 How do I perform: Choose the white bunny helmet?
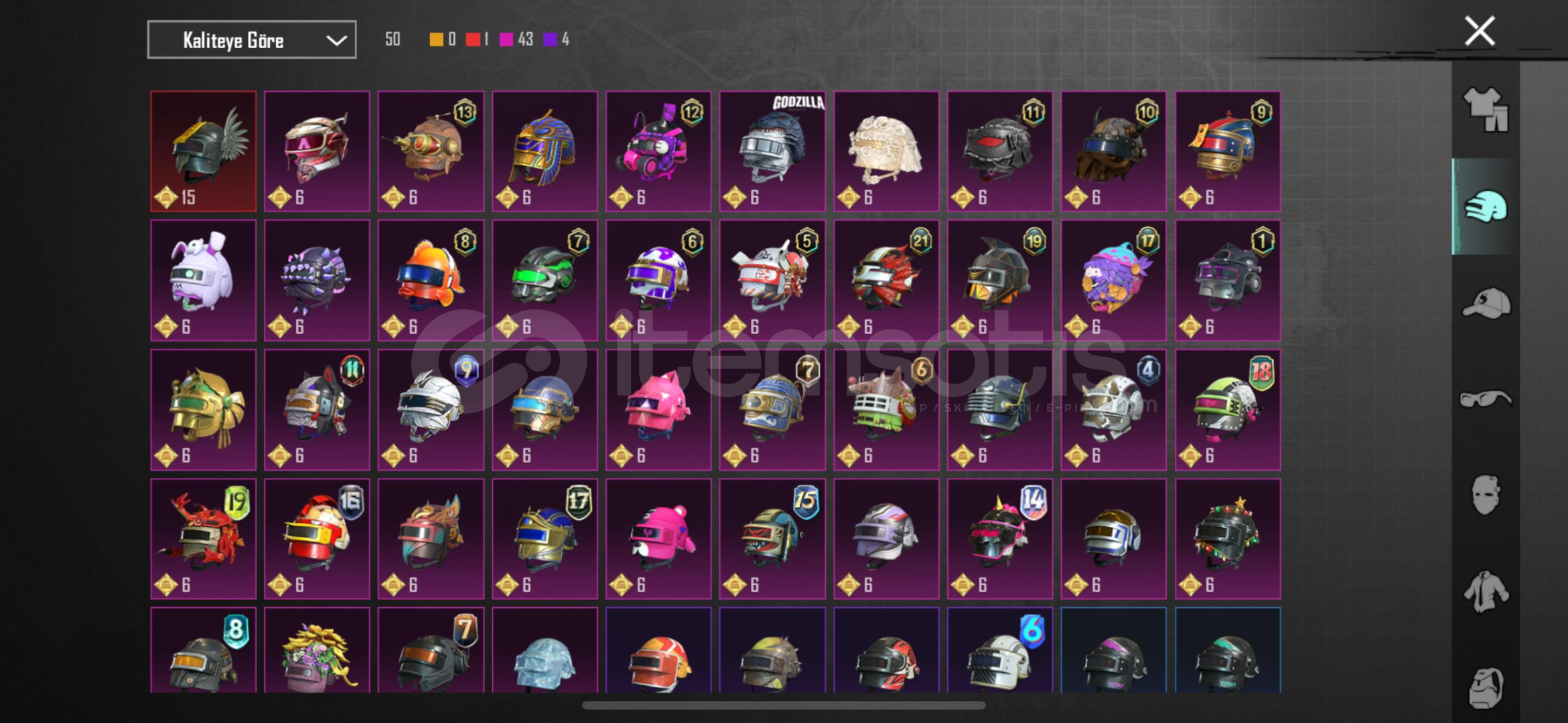tap(204, 280)
